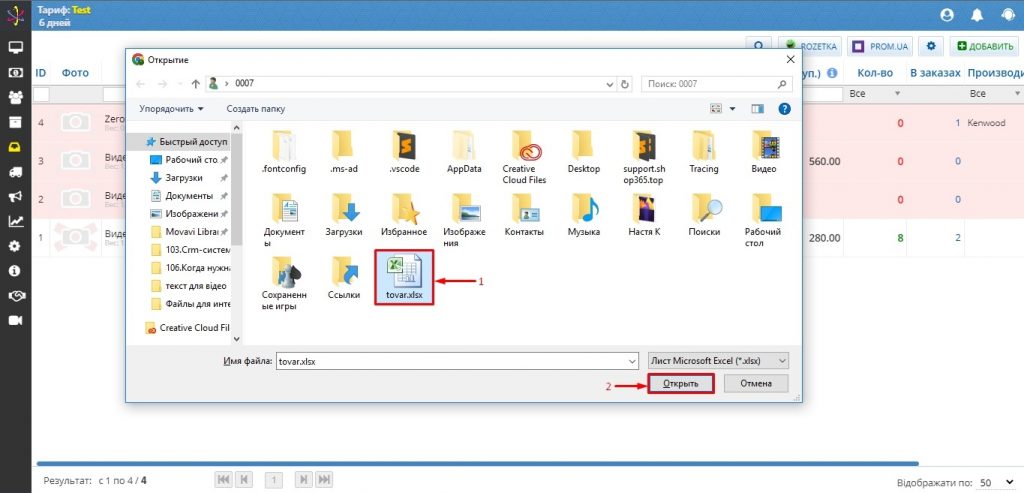Click the 'Открыть' button
This screenshot has width=1024, height=493.
680,384
